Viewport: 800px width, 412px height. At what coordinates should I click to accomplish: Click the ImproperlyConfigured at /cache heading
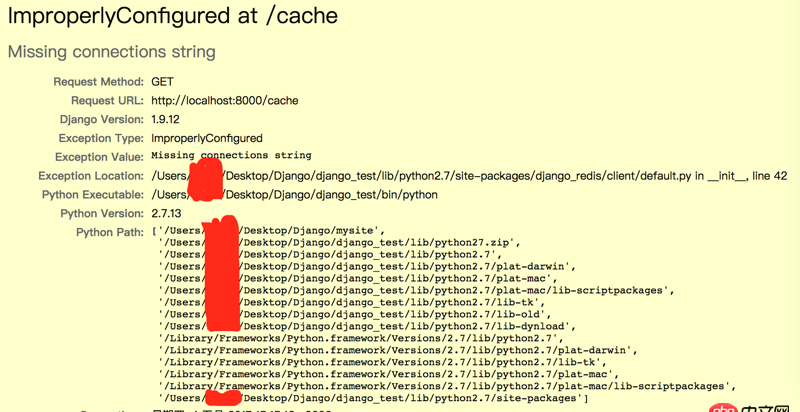[x=172, y=17]
